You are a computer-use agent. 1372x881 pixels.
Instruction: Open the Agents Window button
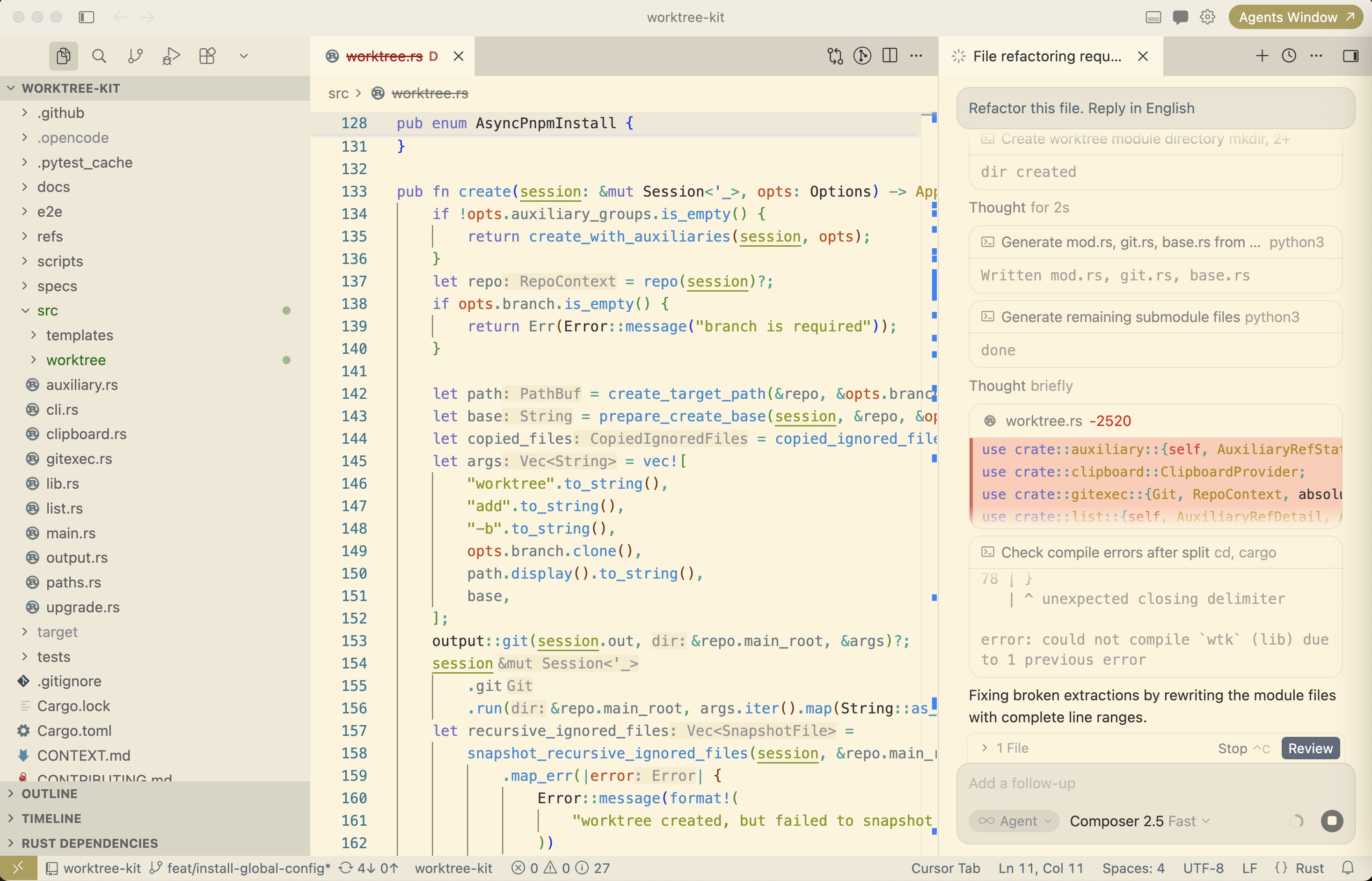pyautogui.click(x=1296, y=17)
